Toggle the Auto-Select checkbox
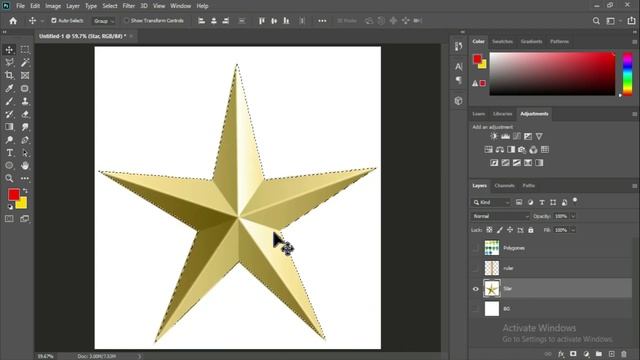Image resolution: width=640 pixels, height=360 pixels. click(53, 20)
